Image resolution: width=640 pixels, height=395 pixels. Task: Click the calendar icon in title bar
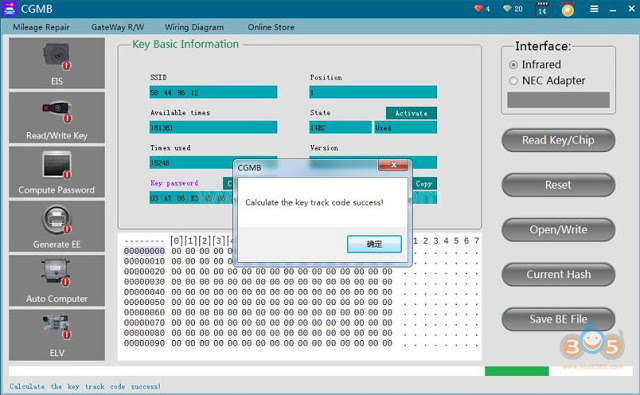[x=542, y=9]
